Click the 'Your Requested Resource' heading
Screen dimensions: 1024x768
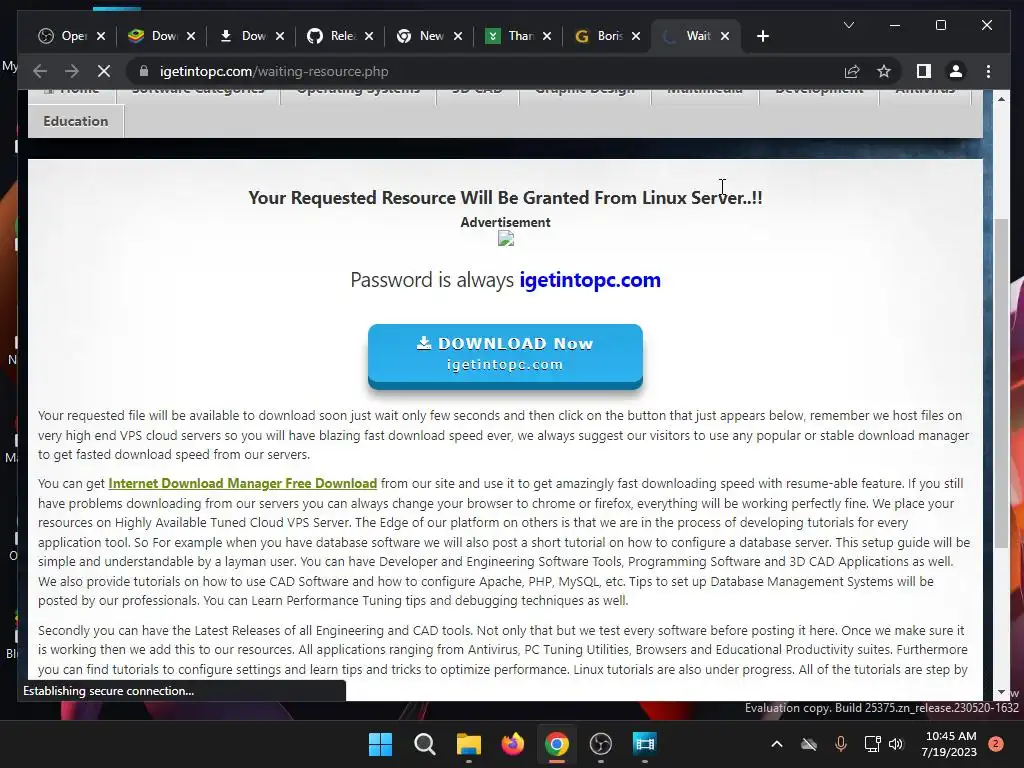(505, 197)
